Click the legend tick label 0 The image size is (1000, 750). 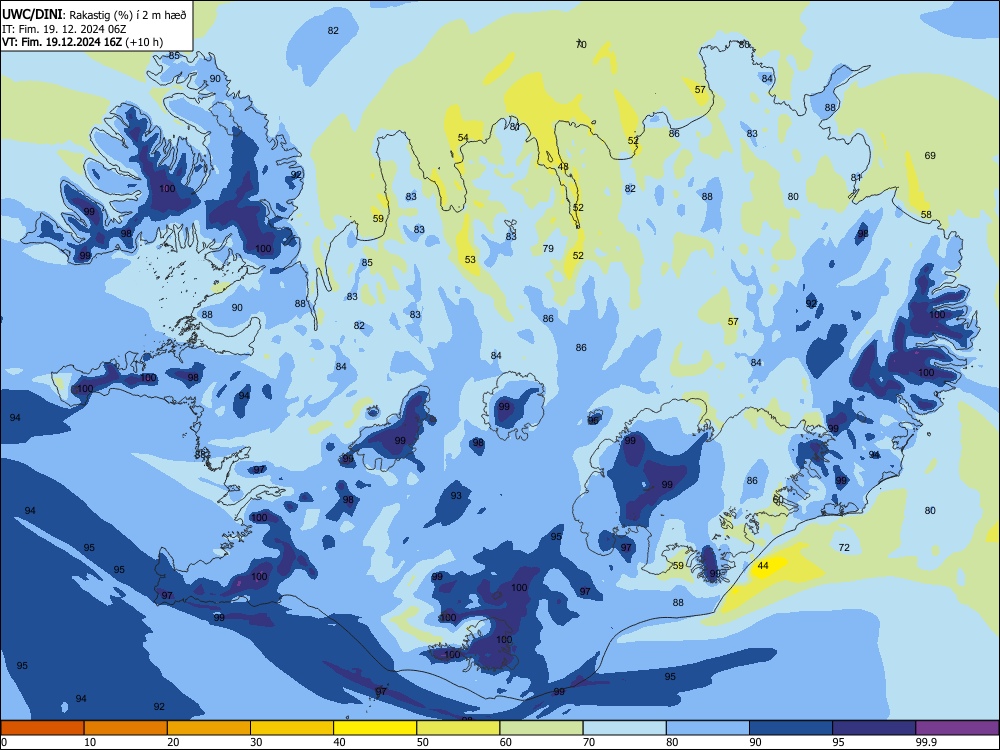tap(4, 742)
